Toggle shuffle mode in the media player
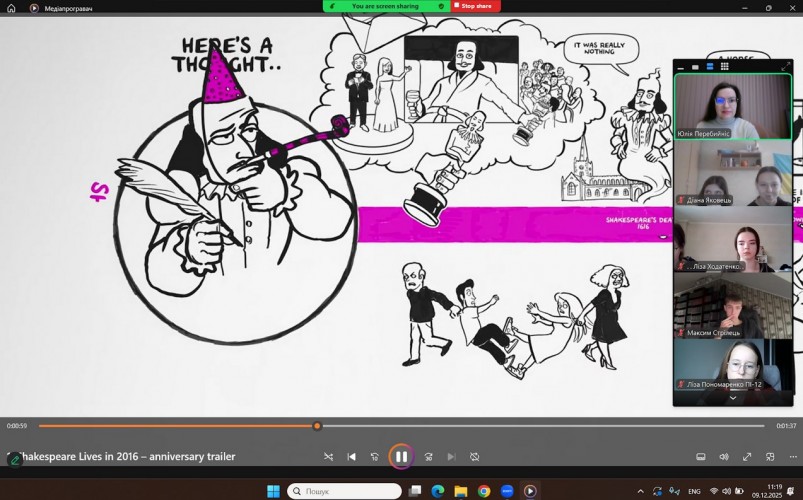Image resolution: width=803 pixels, height=500 pixels. click(328, 457)
